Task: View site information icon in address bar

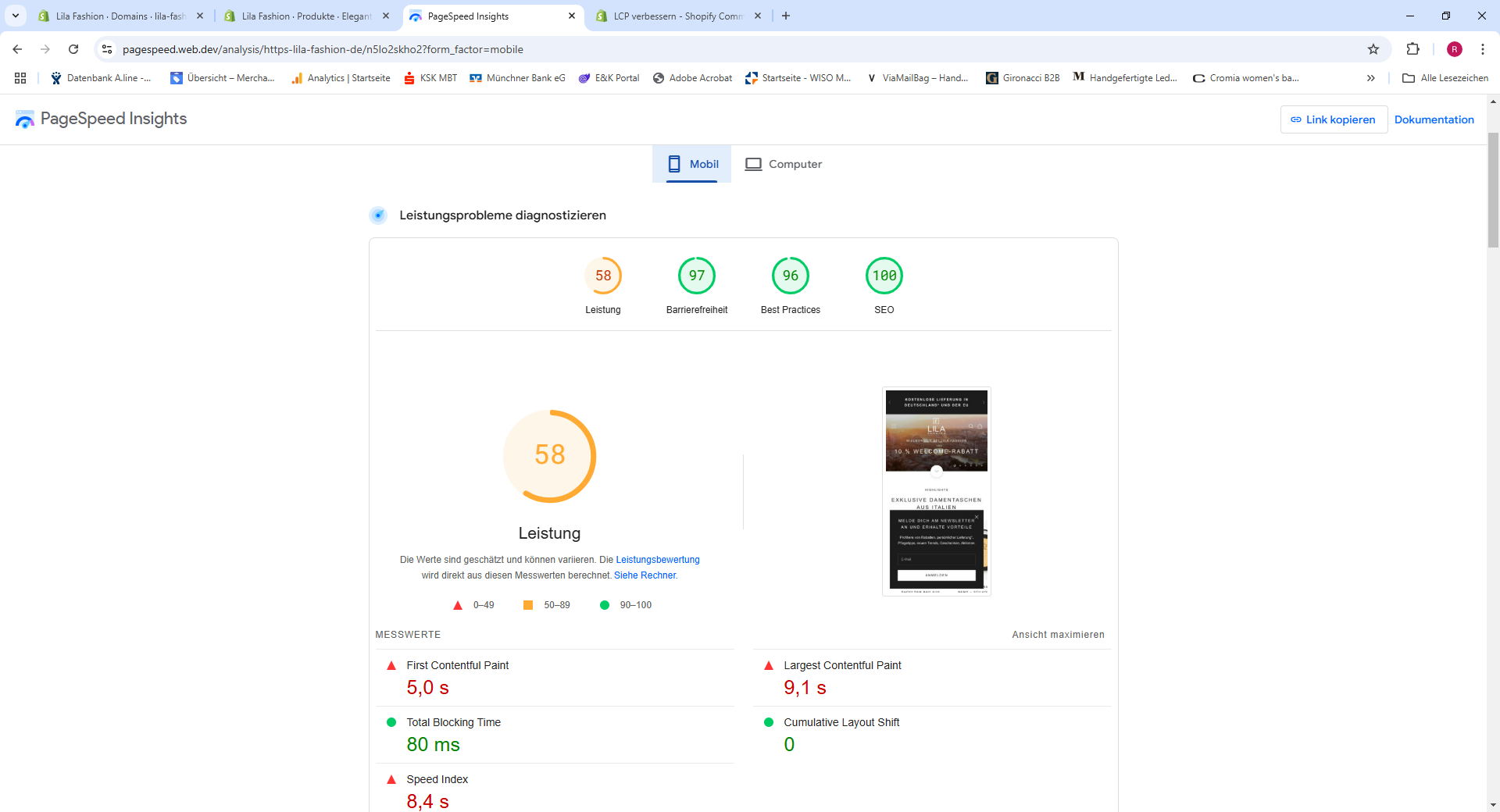Action: pyautogui.click(x=107, y=49)
